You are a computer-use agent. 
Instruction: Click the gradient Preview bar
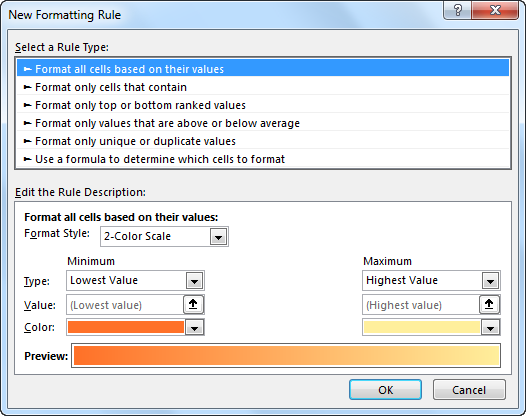point(286,356)
